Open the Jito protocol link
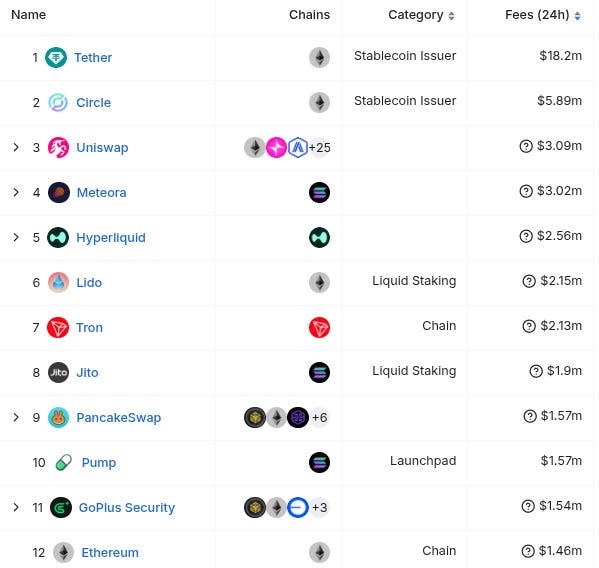The width and height of the screenshot is (599, 568). 87,373
